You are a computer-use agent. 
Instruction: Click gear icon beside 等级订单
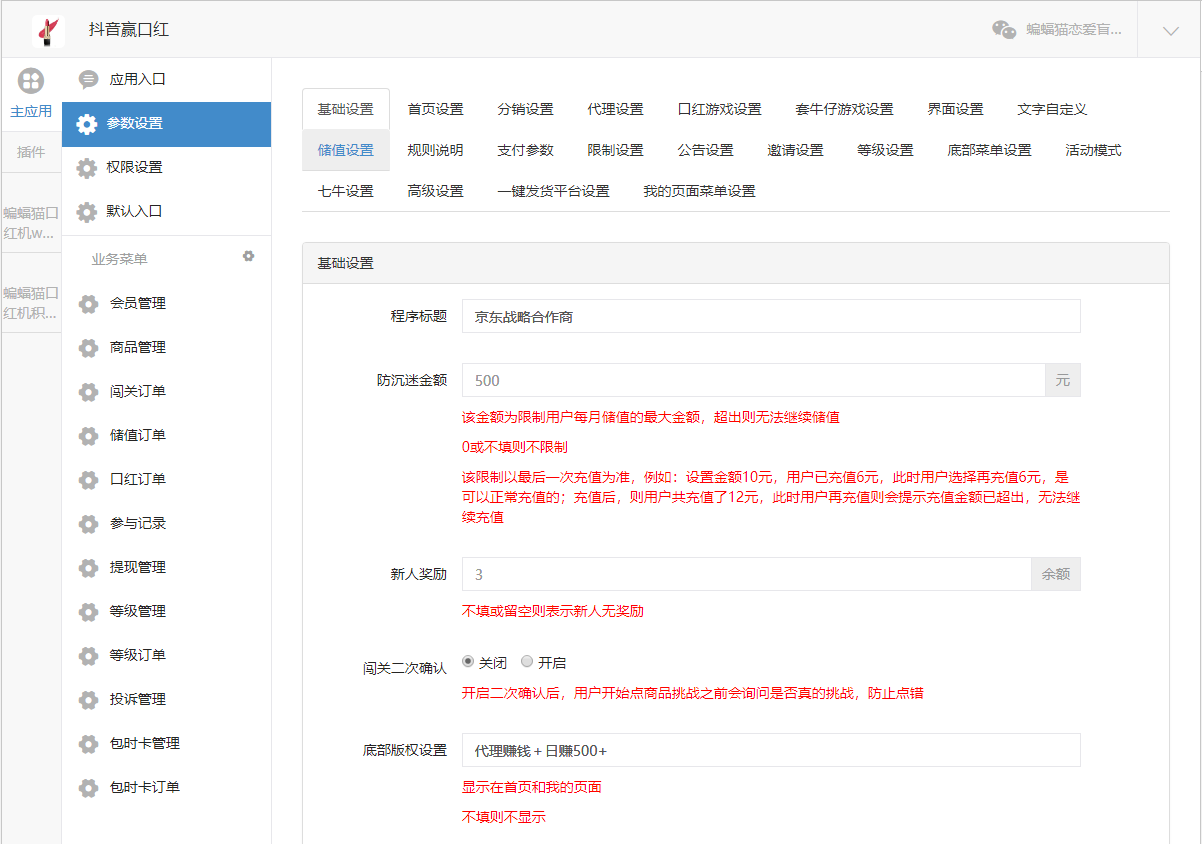point(89,656)
